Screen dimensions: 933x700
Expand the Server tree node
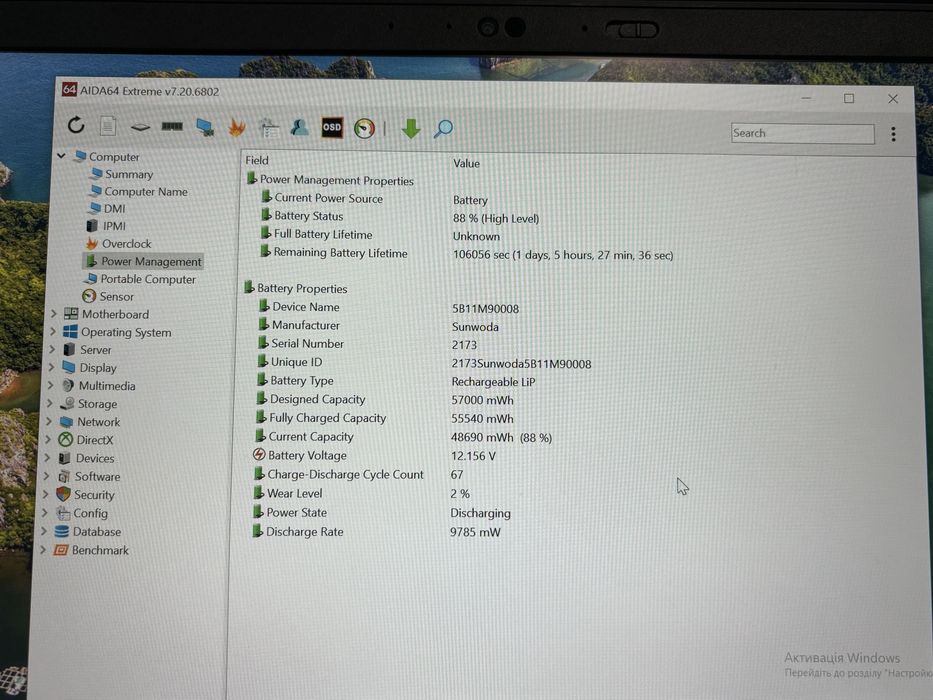click(52, 349)
